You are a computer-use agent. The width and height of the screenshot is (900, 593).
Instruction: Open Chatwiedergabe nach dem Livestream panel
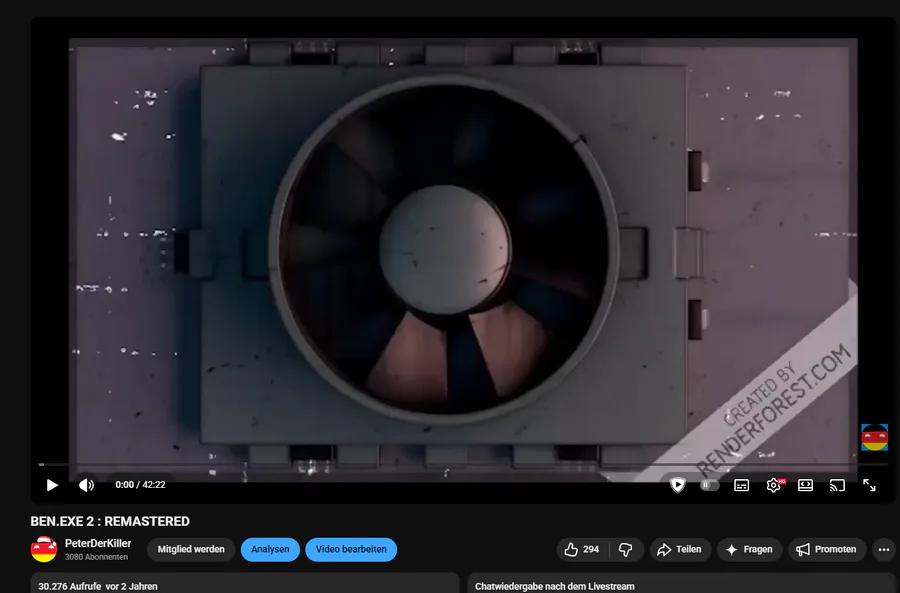pyautogui.click(x=682, y=583)
